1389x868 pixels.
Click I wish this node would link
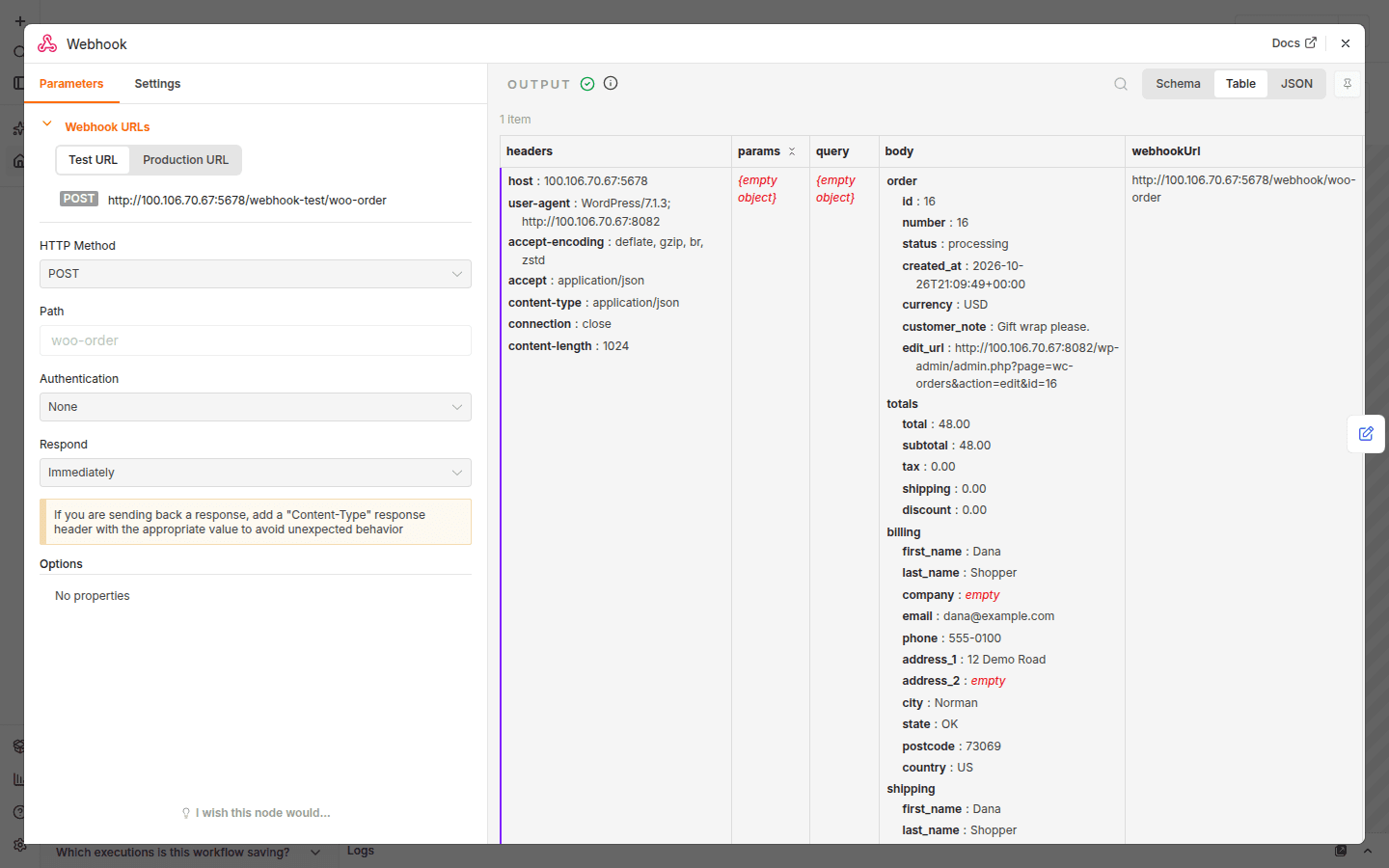[256, 813]
